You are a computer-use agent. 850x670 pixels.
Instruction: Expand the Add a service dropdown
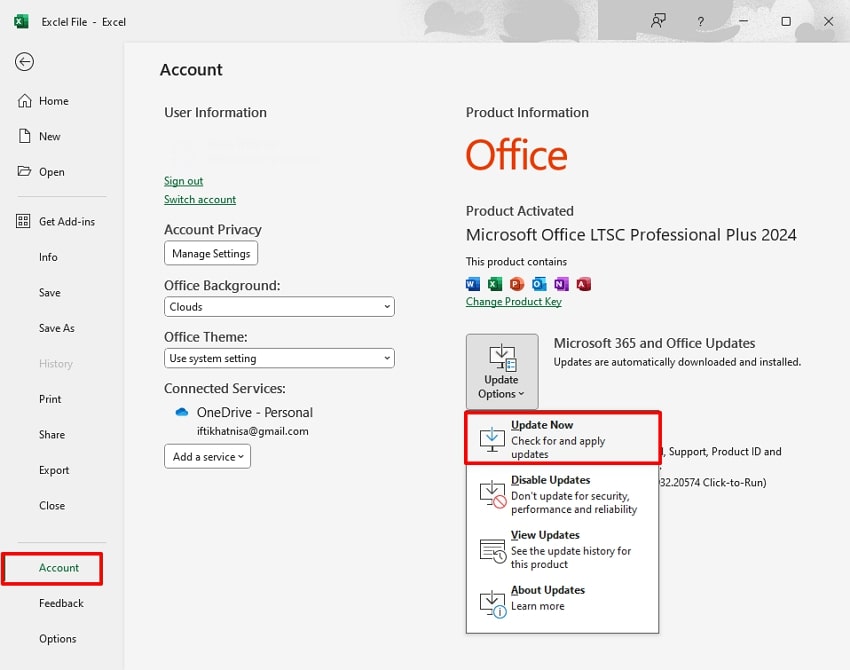coord(208,456)
